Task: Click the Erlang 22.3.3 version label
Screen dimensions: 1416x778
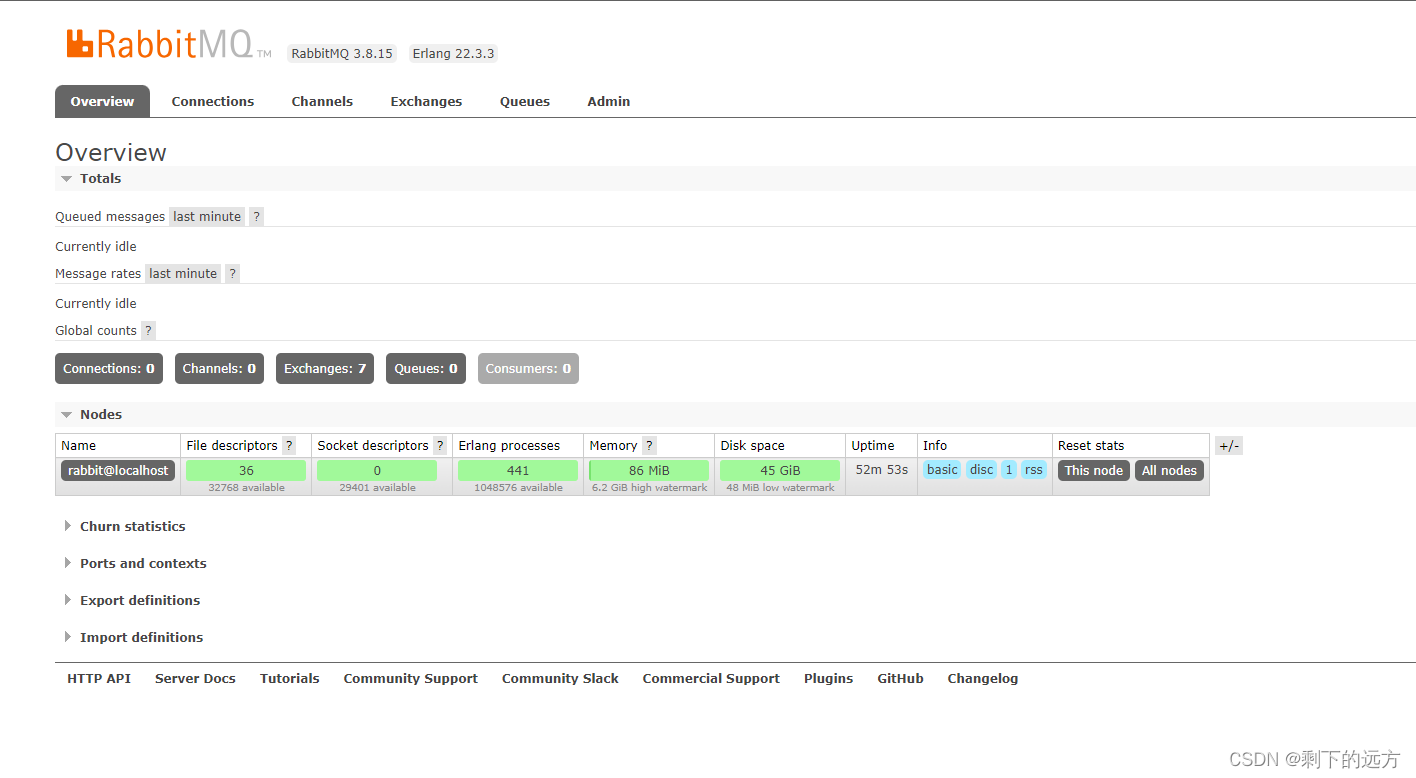Action: [453, 53]
